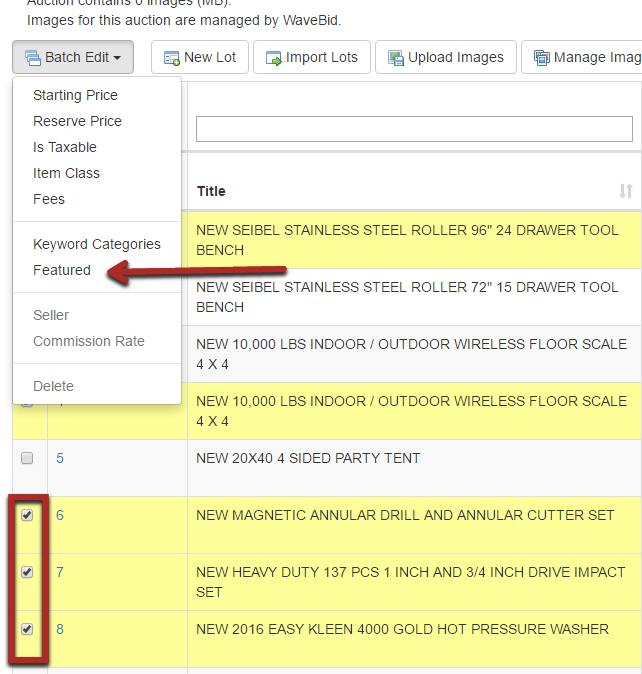Choose Starting Price from Batch Edit menu
Viewport: 642px width, 674px height.
(x=75, y=95)
